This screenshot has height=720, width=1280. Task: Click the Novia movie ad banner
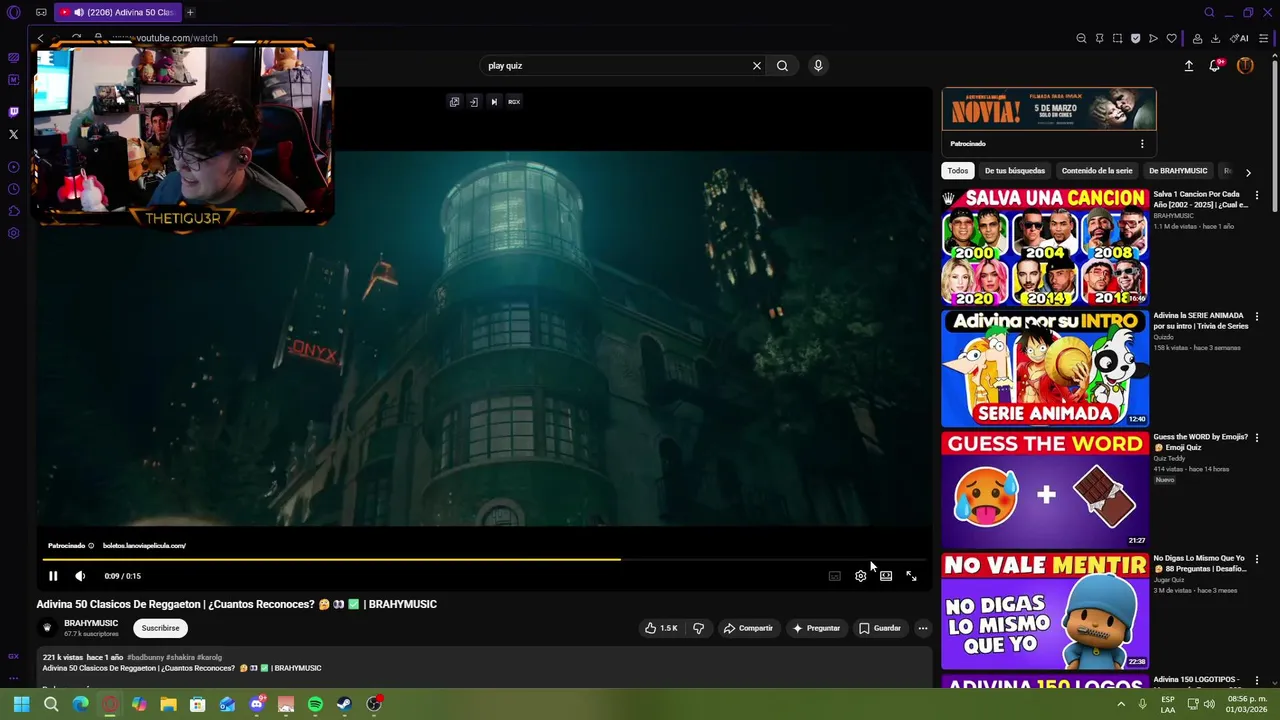pyautogui.click(x=1049, y=109)
